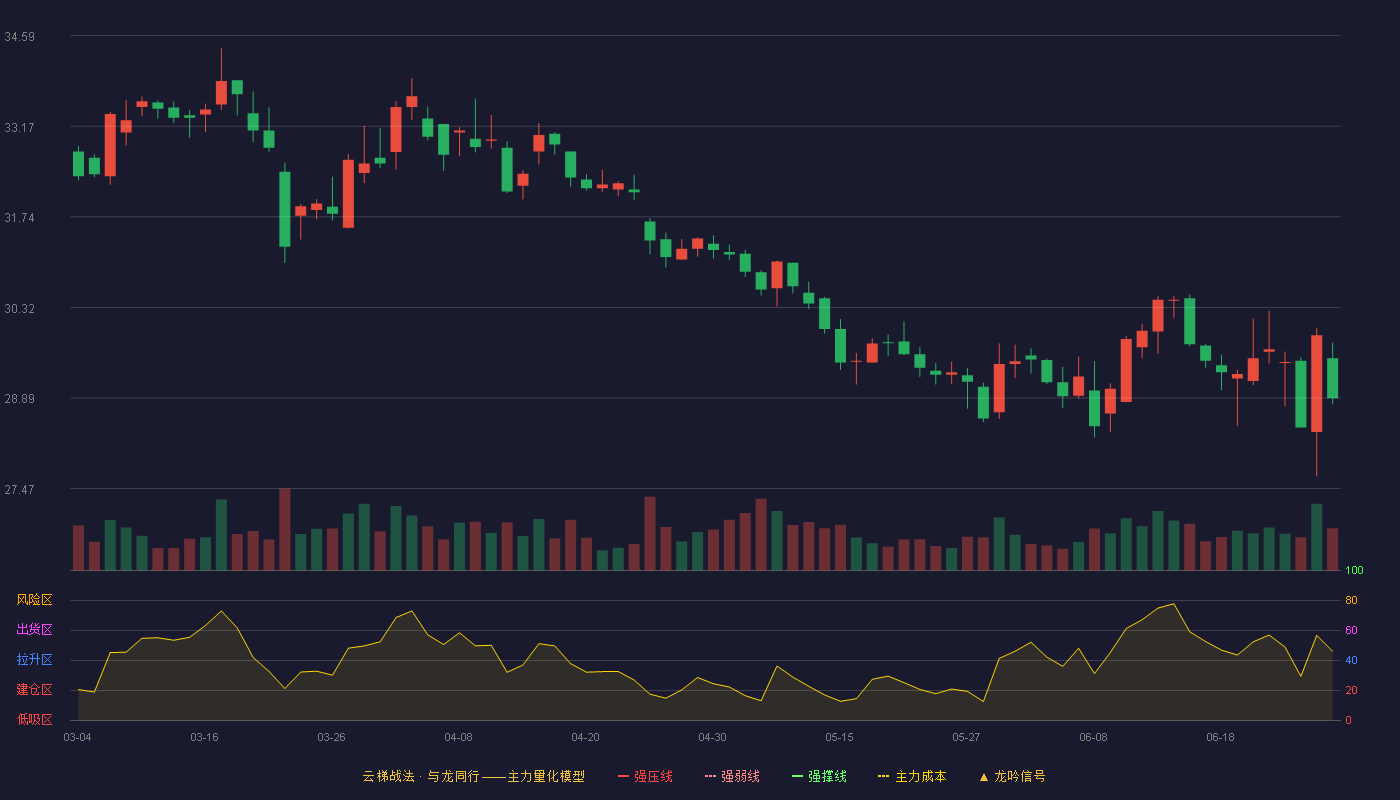Click the dashed pink 强弱线 legend marker

pos(710,776)
